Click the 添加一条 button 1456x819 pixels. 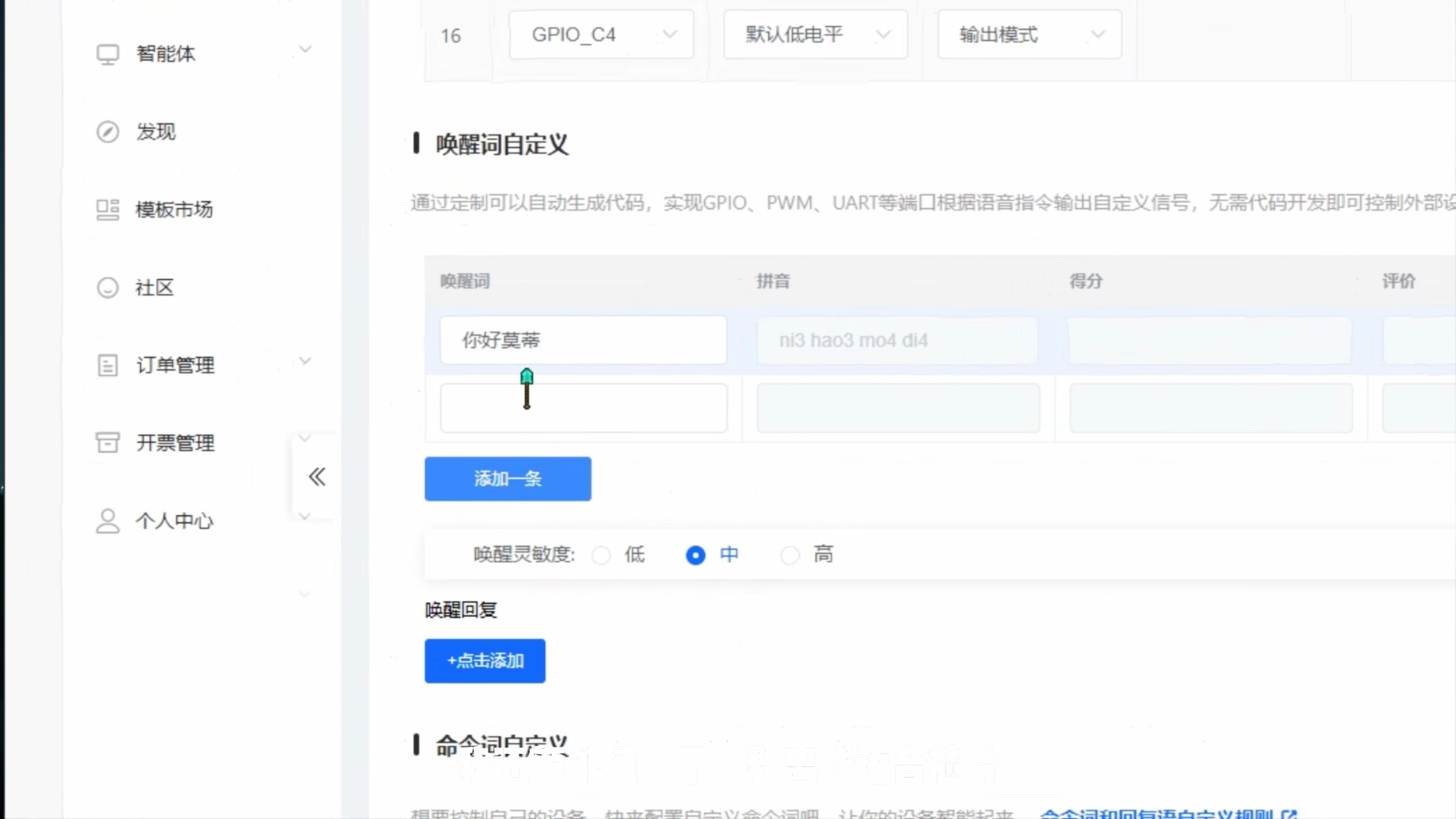(x=508, y=479)
